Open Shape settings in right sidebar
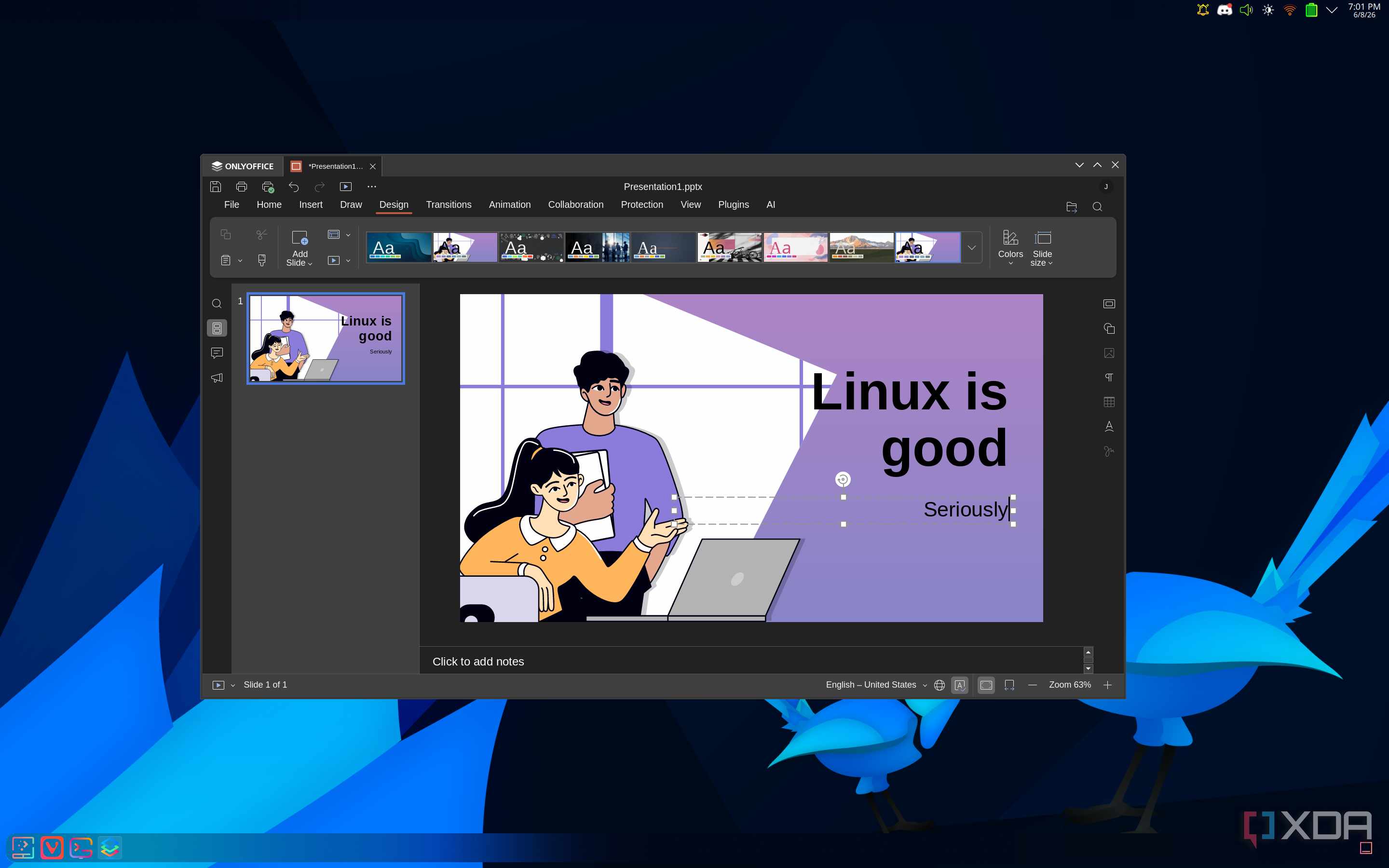1389x868 pixels. pos(1109,328)
